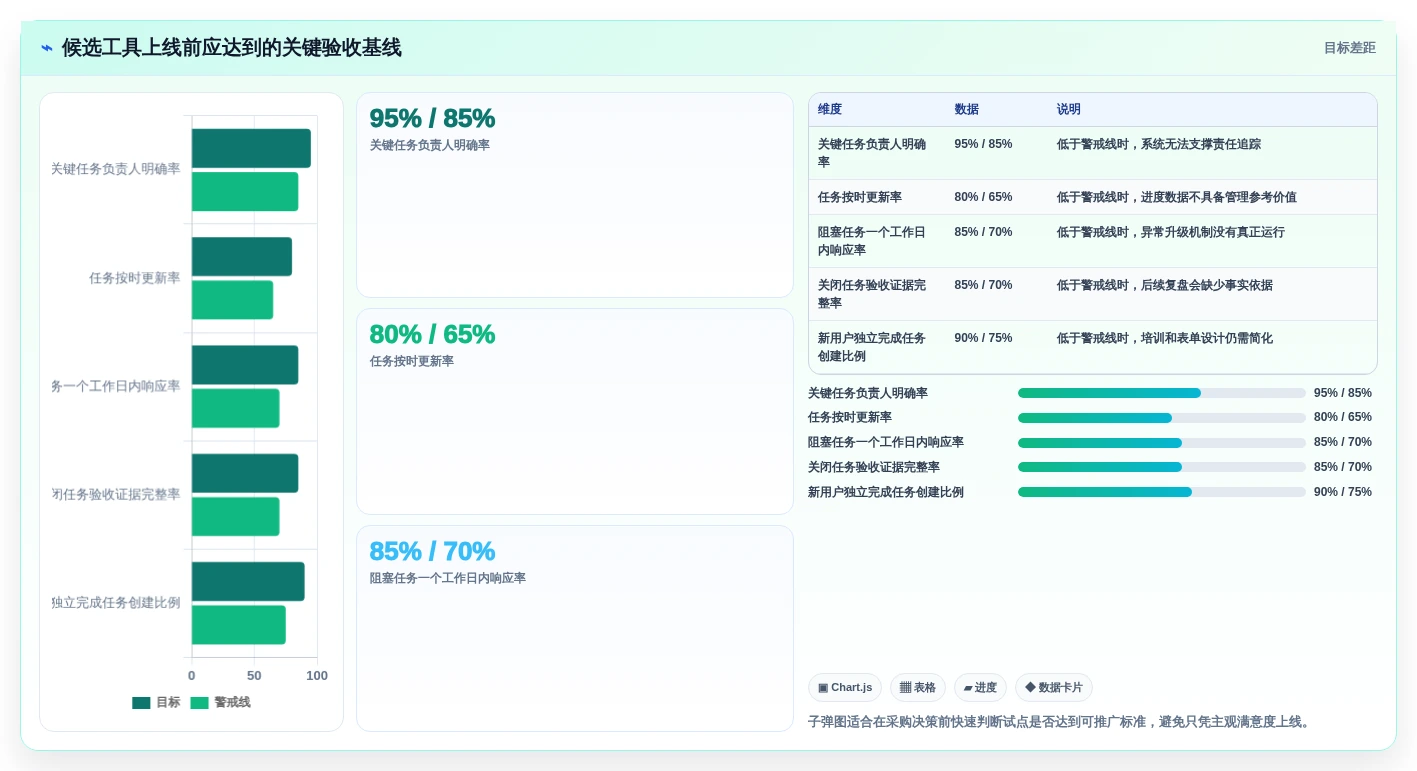
Task: Click the 数据 column header
Action: coord(967,109)
